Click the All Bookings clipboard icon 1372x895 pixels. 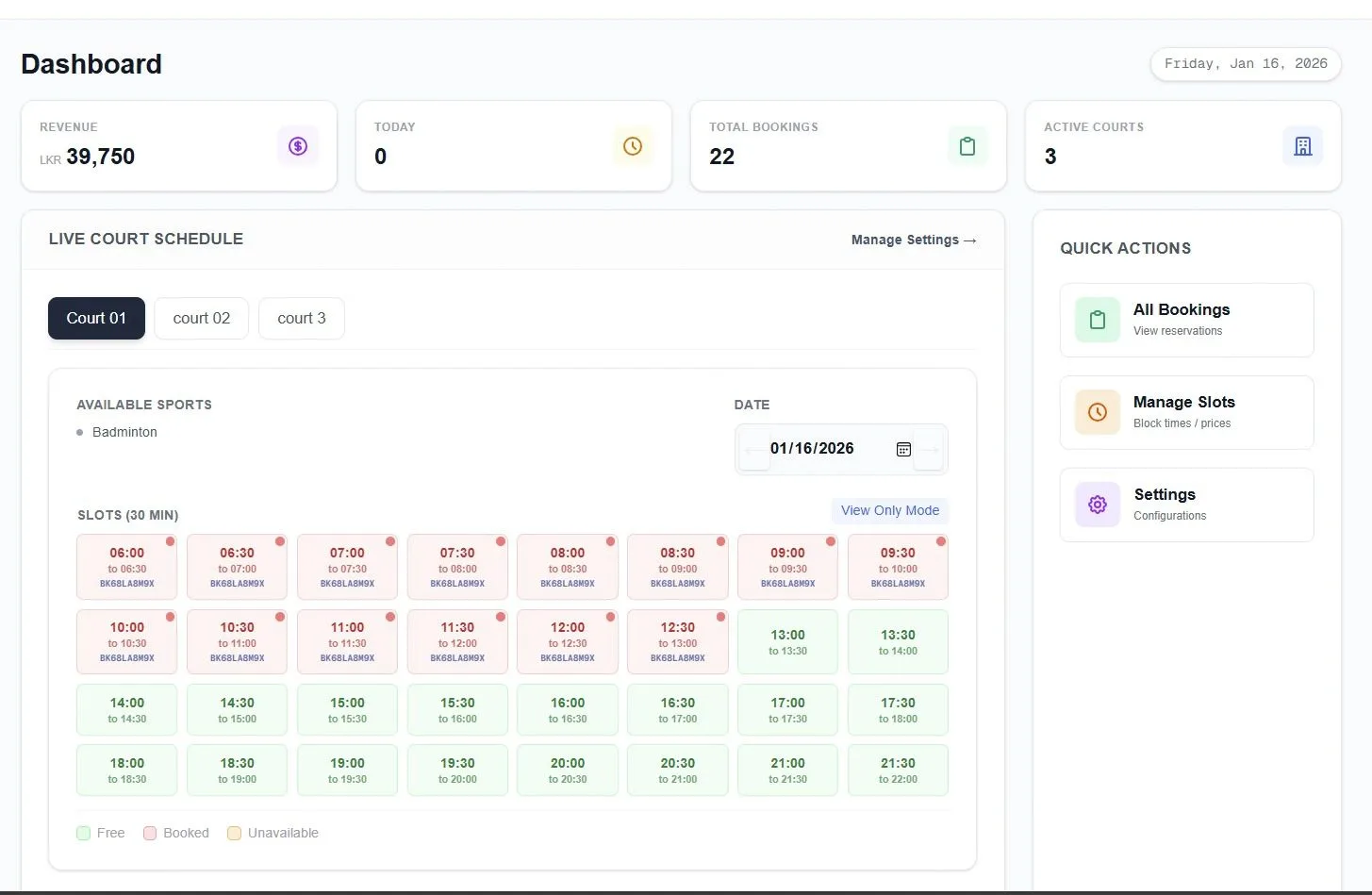click(x=1098, y=320)
